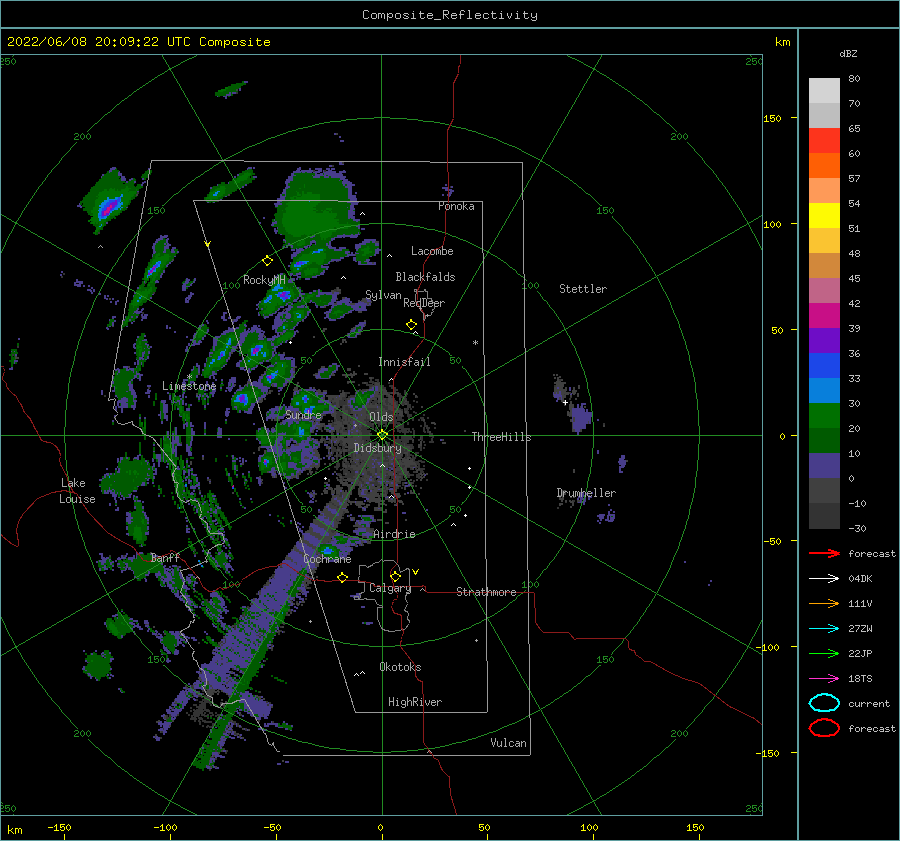Pick the magenta 39–42 dBZ legend swatch
This screenshot has width=900, height=841.
(x=824, y=316)
